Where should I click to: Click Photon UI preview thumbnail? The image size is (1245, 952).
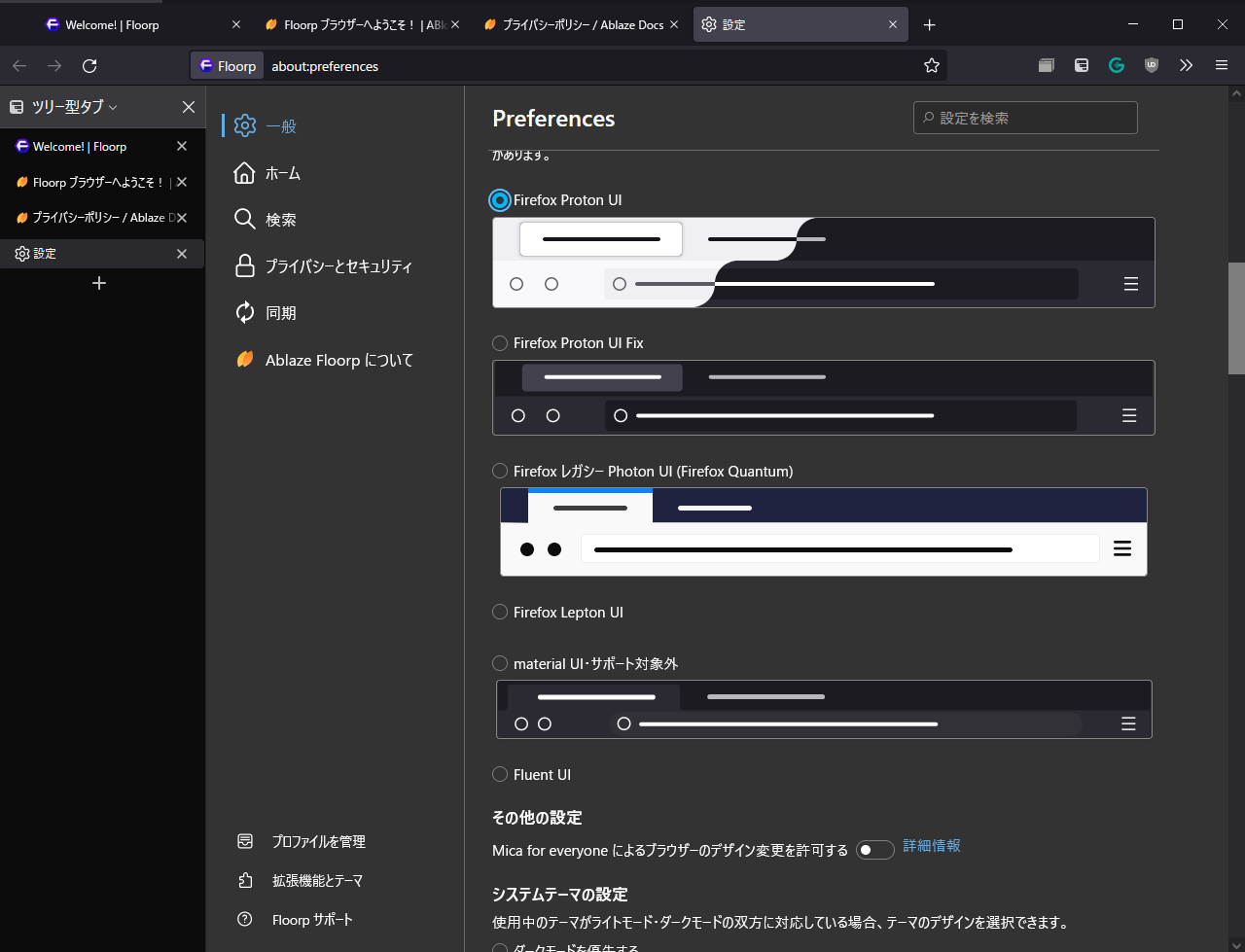click(824, 532)
